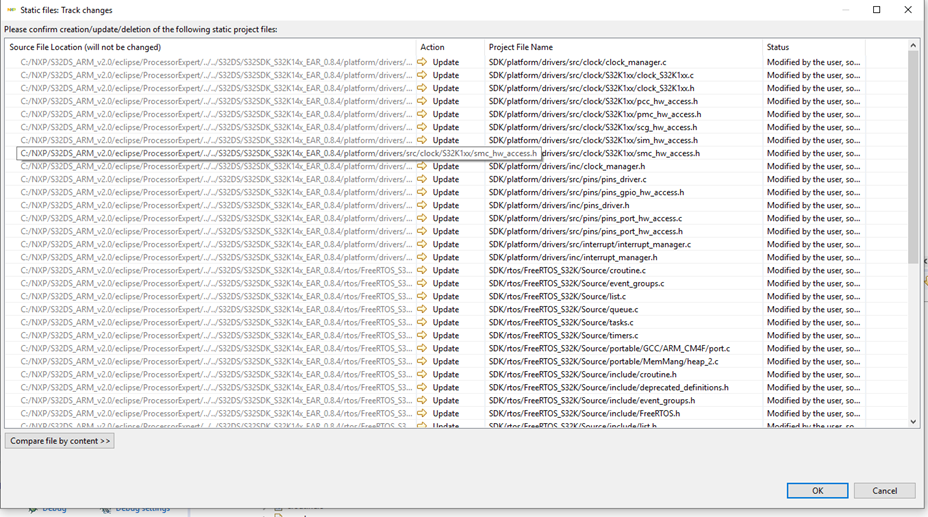
Task: Click the Cancel button
Action: (x=884, y=490)
